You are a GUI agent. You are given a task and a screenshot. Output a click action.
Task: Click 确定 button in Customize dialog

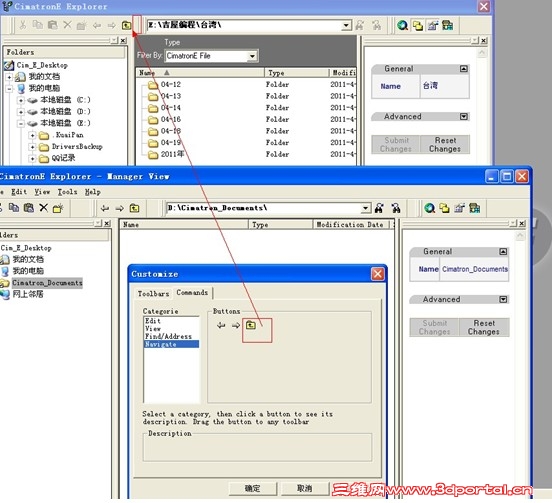pos(253,488)
